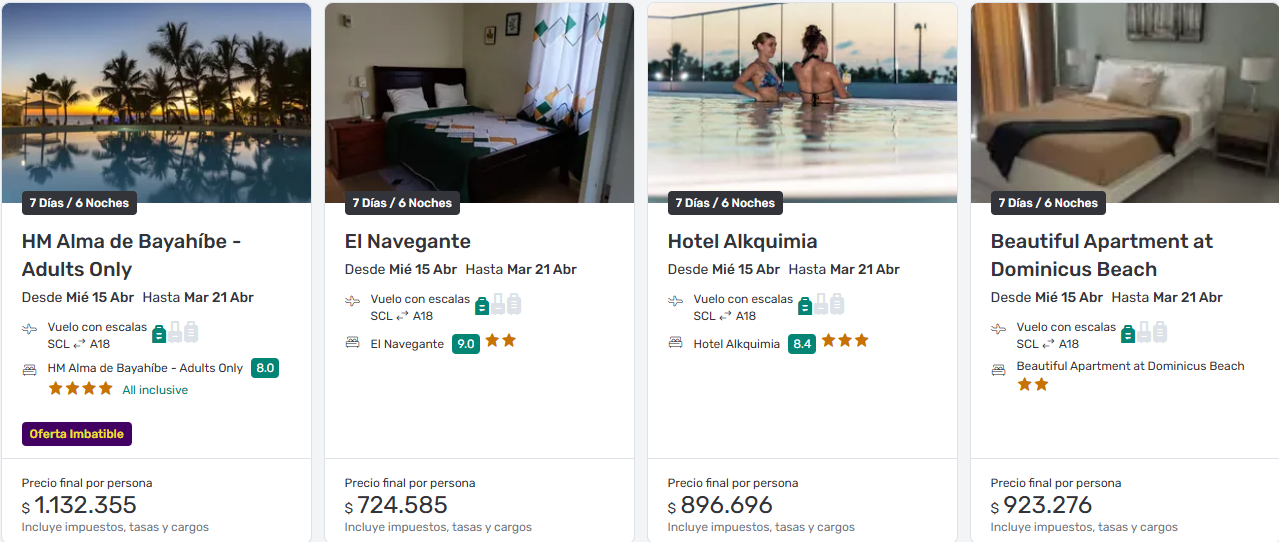Image resolution: width=1279 pixels, height=542 pixels.
Task: Click the Oferta Imbatible badge
Action: (x=77, y=434)
